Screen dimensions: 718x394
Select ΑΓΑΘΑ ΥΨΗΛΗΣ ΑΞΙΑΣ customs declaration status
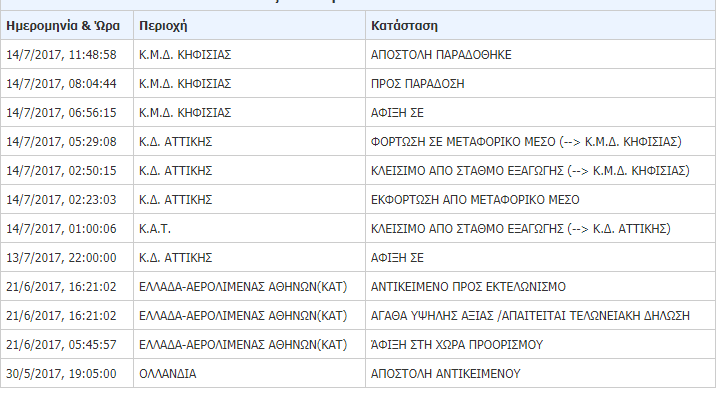[x=530, y=316]
